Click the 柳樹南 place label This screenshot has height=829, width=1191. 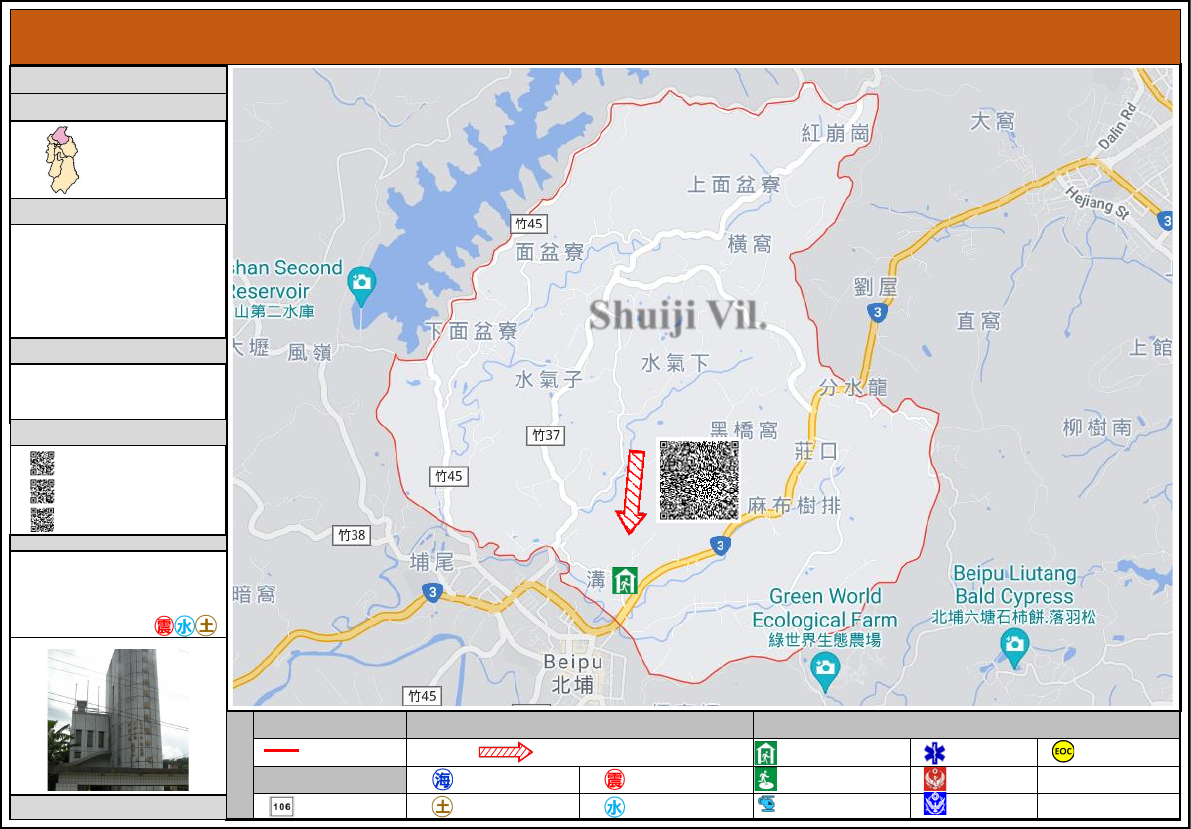pos(1097,428)
